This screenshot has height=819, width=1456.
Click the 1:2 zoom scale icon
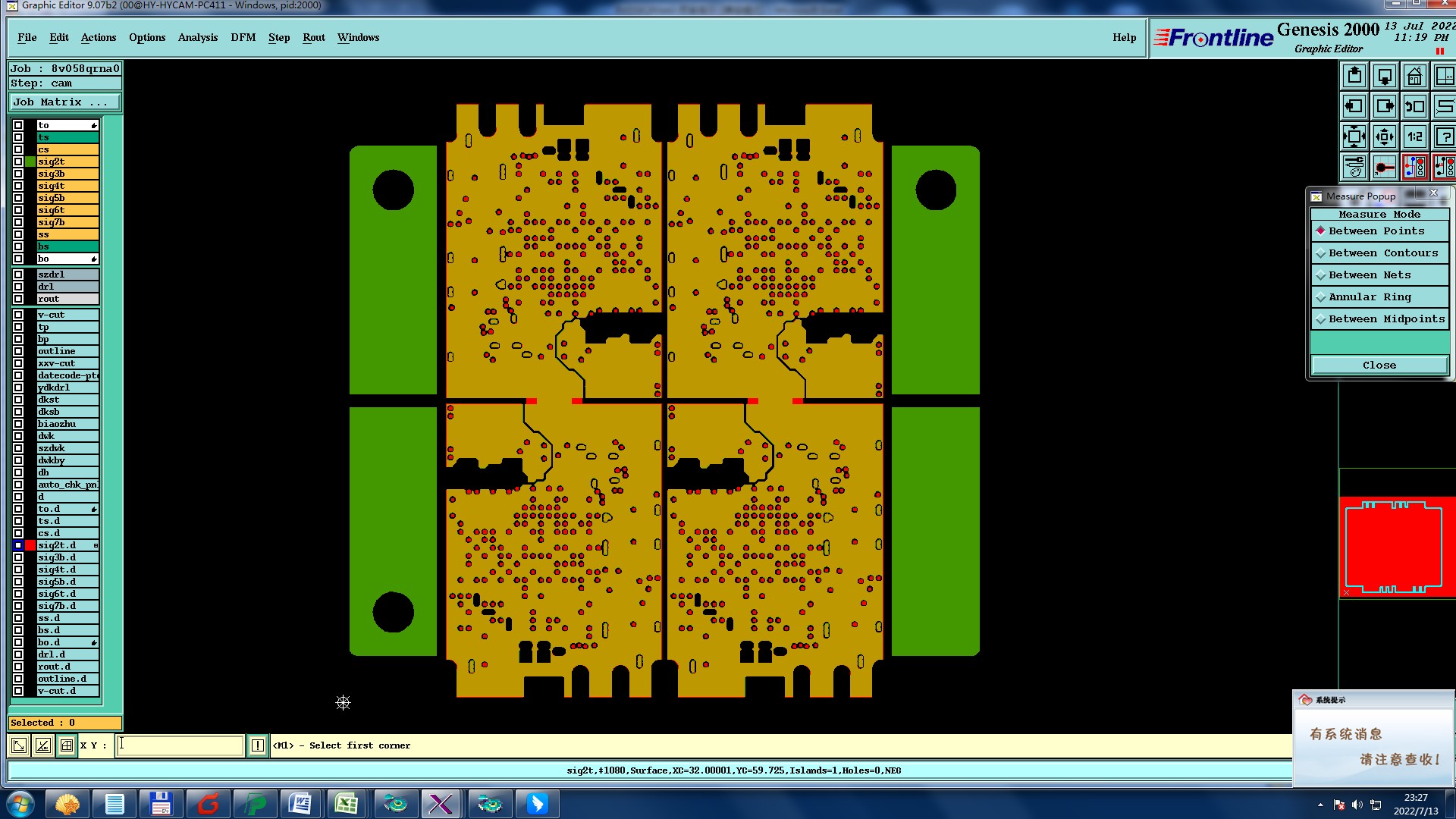pyautogui.click(x=1414, y=137)
